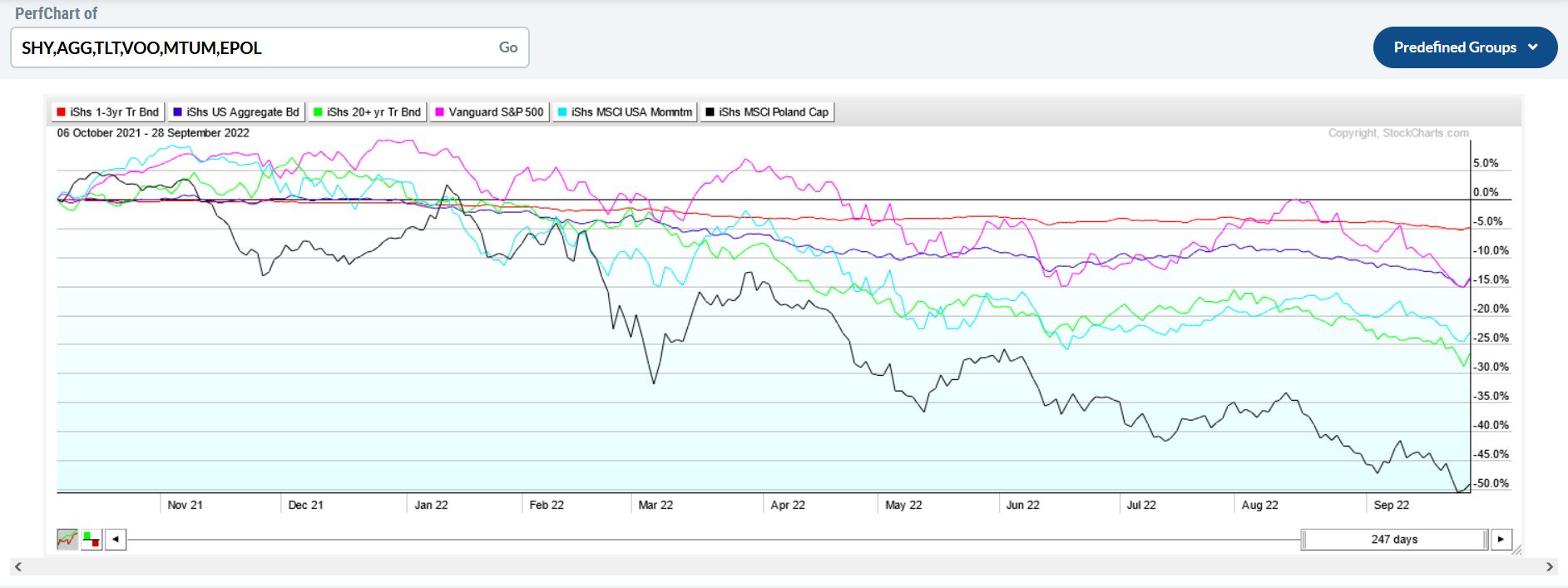1568x588 pixels.
Task: Click the left arrow beside the date slider
Action: (x=116, y=540)
